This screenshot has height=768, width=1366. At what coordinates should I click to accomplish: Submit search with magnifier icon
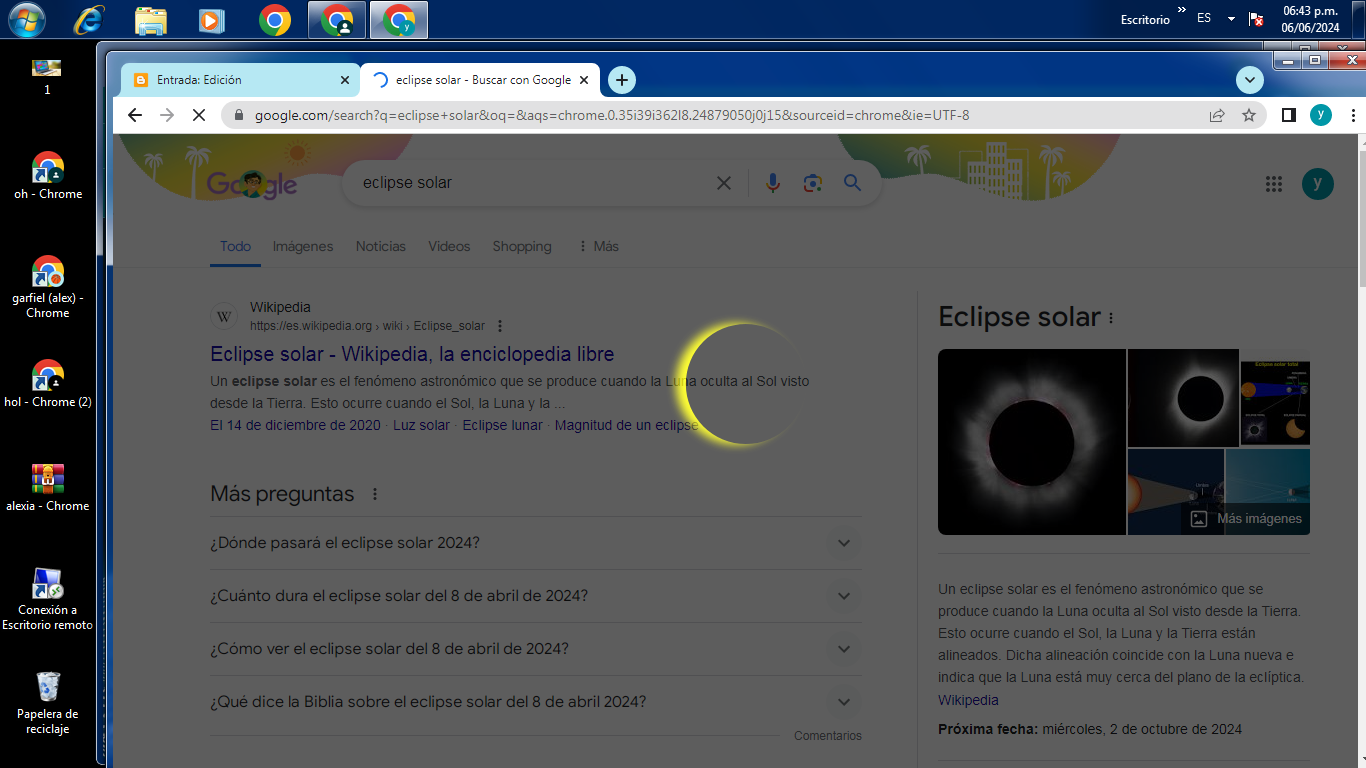tap(852, 183)
